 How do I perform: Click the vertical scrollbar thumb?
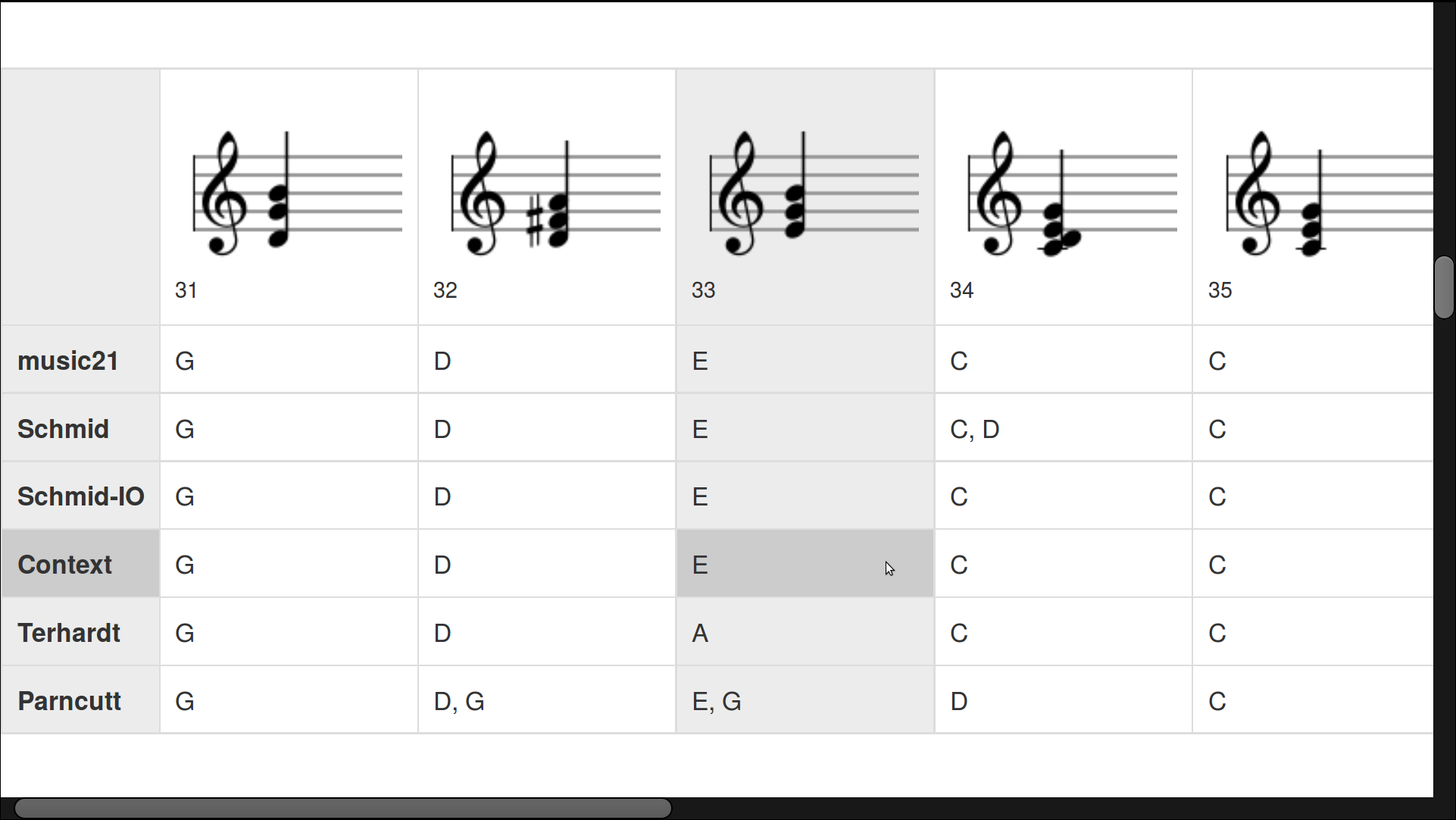coord(1444,287)
